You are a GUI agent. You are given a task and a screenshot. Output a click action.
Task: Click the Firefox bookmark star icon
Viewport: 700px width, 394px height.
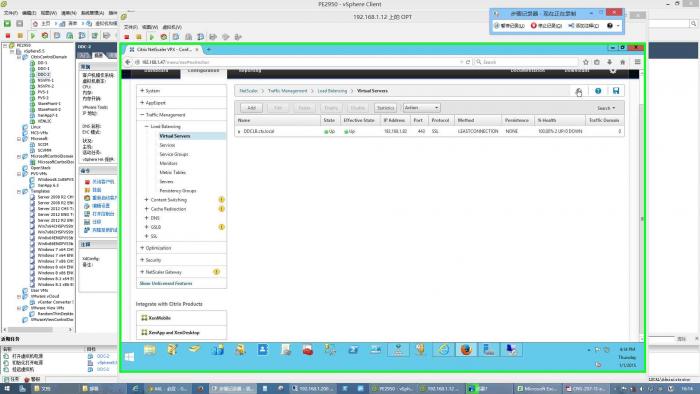(x=586, y=62)
